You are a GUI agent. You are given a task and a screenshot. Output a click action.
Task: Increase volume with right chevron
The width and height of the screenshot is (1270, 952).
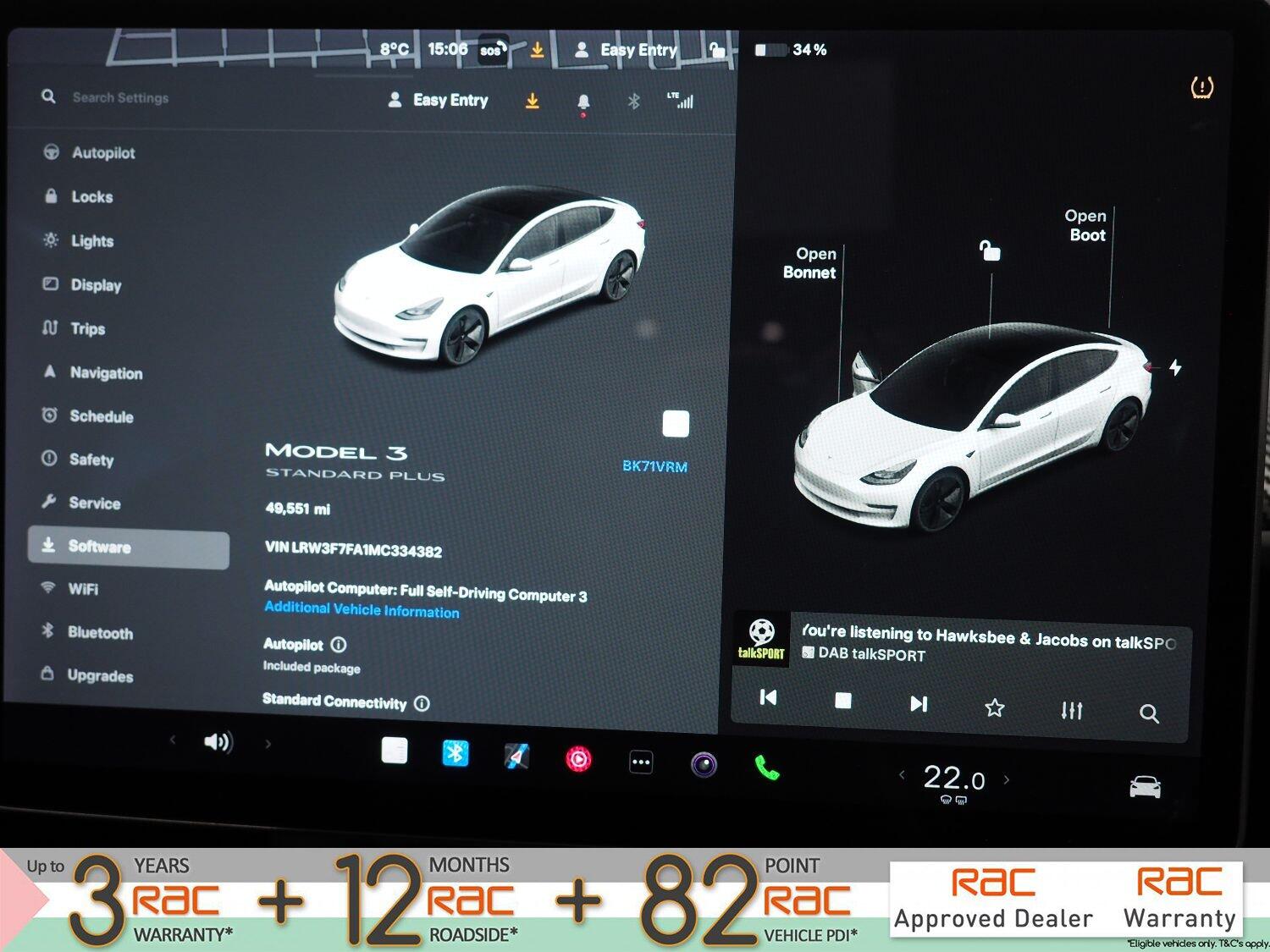[x=268, y=745]
